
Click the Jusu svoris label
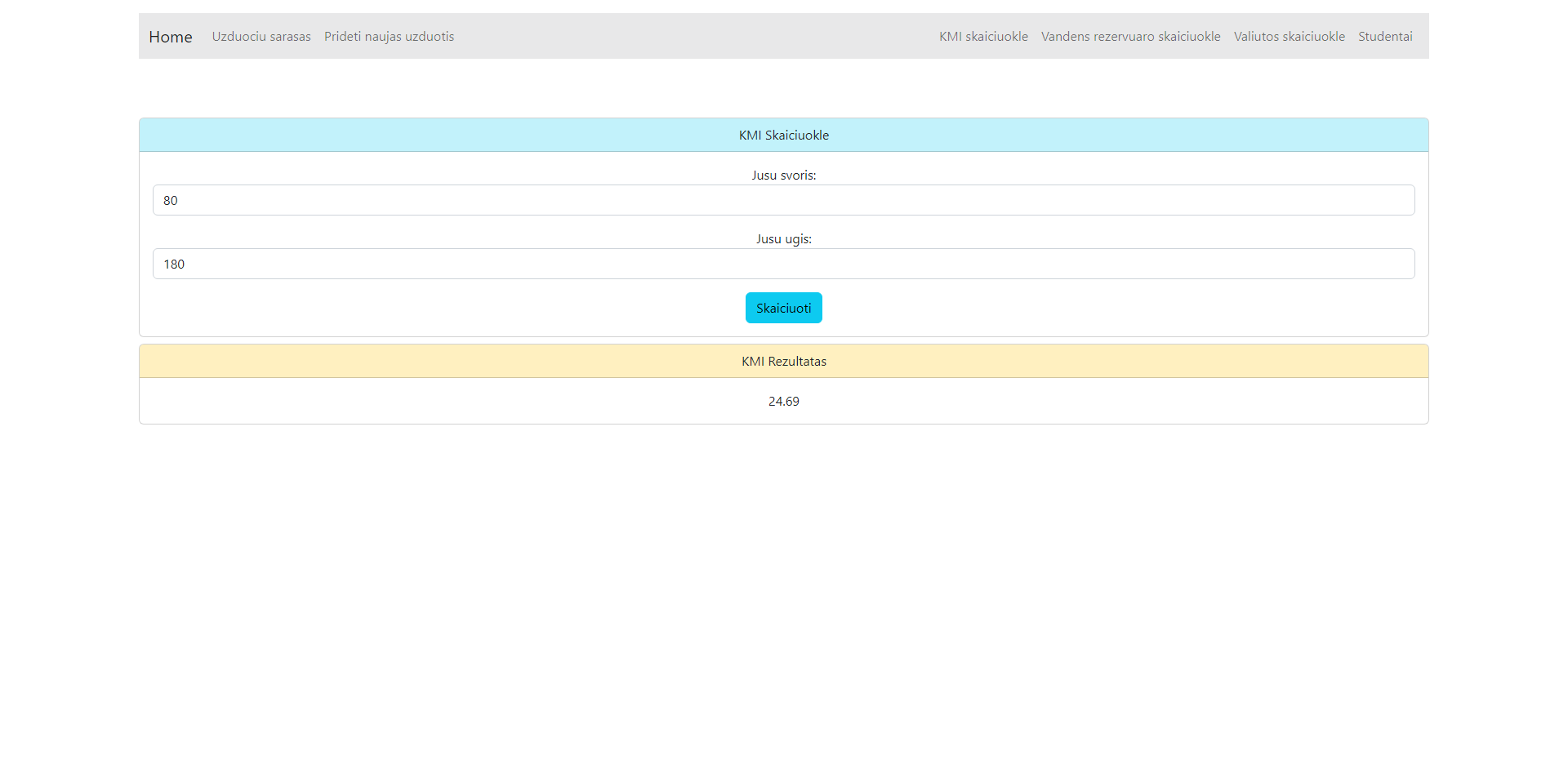[x=783, y=175]
